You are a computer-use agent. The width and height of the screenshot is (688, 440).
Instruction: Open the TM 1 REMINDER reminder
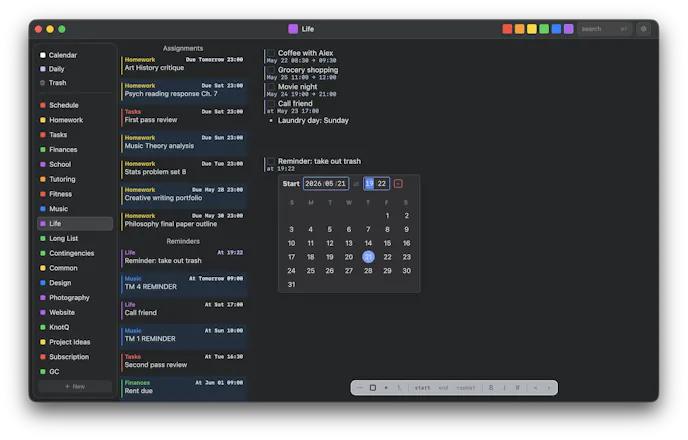click(183, 335)
